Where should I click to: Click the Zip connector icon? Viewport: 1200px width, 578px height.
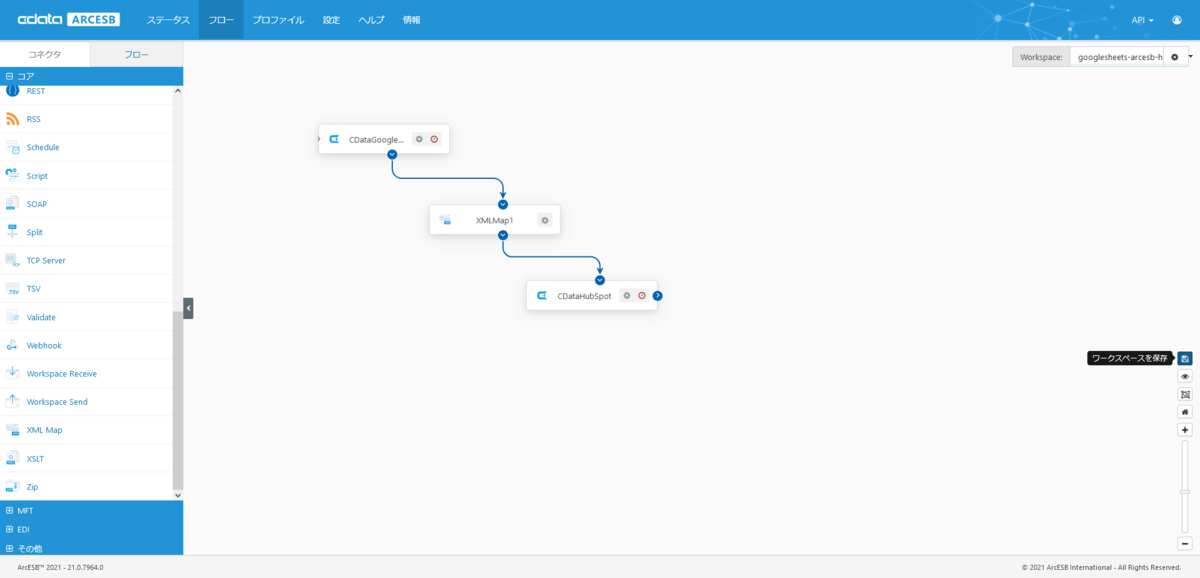coord(13,486)
